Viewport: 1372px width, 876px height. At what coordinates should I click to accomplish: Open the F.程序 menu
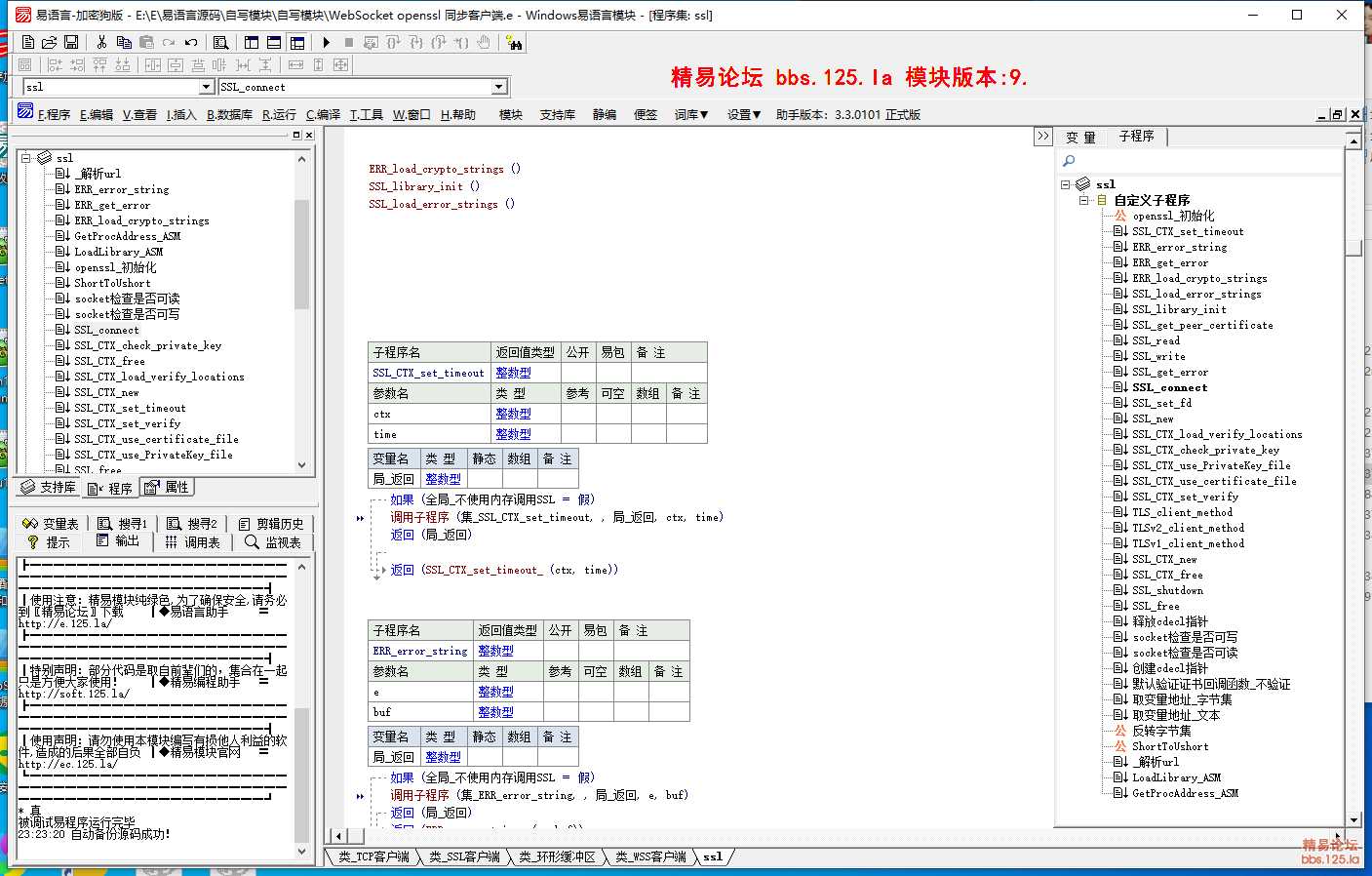click(x=54, y=114)
